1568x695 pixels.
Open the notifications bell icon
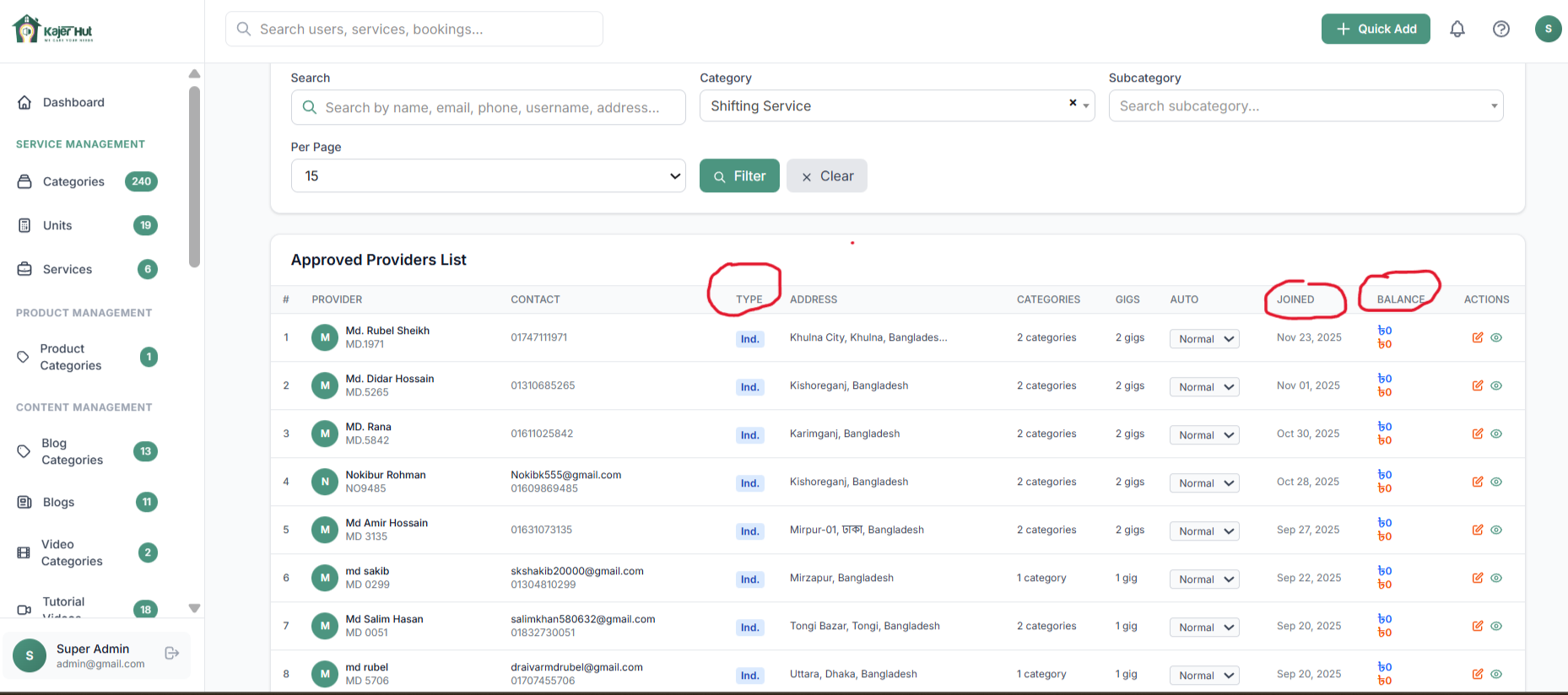click(x=1457, y=30)
